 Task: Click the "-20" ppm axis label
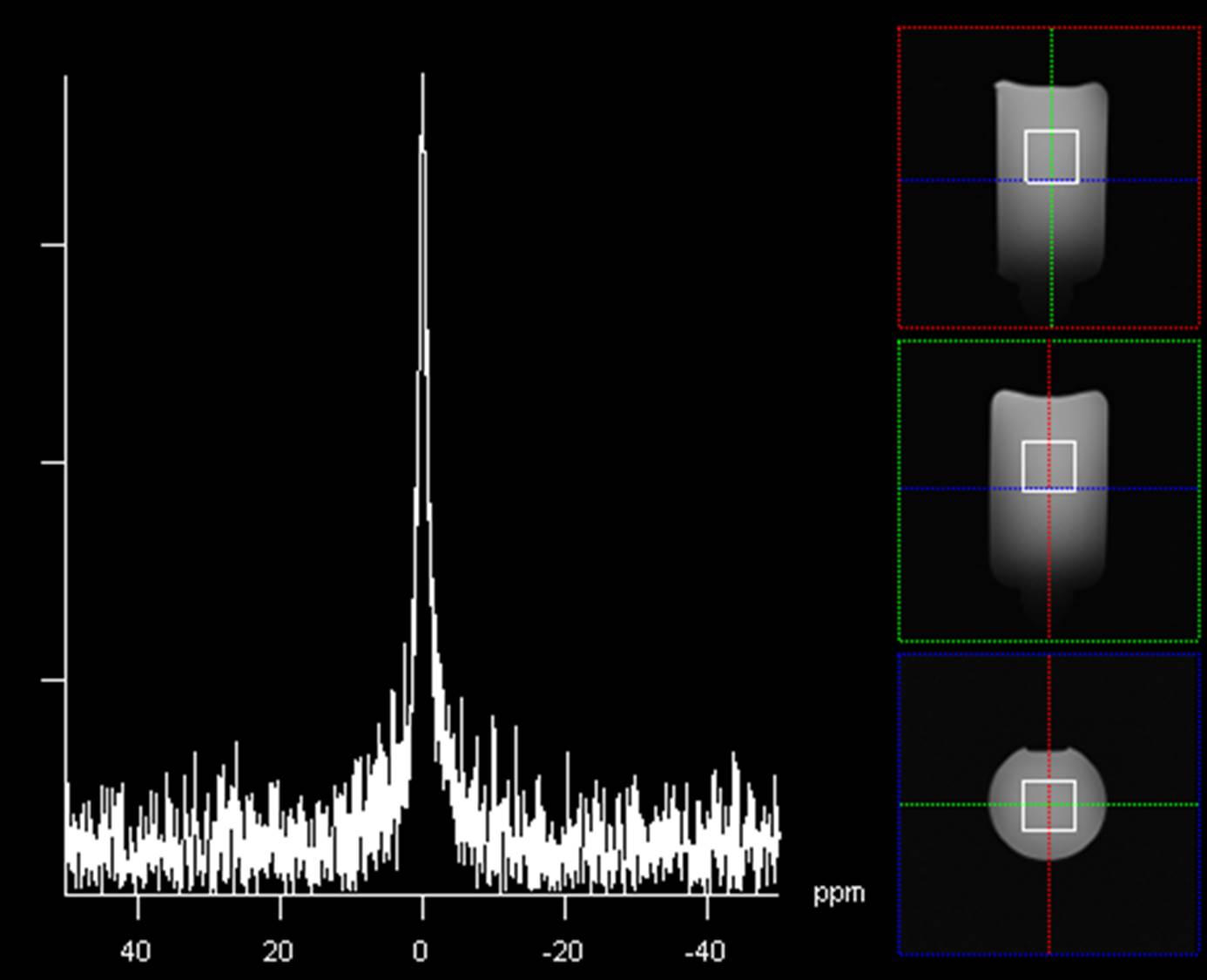click(563, 951)
